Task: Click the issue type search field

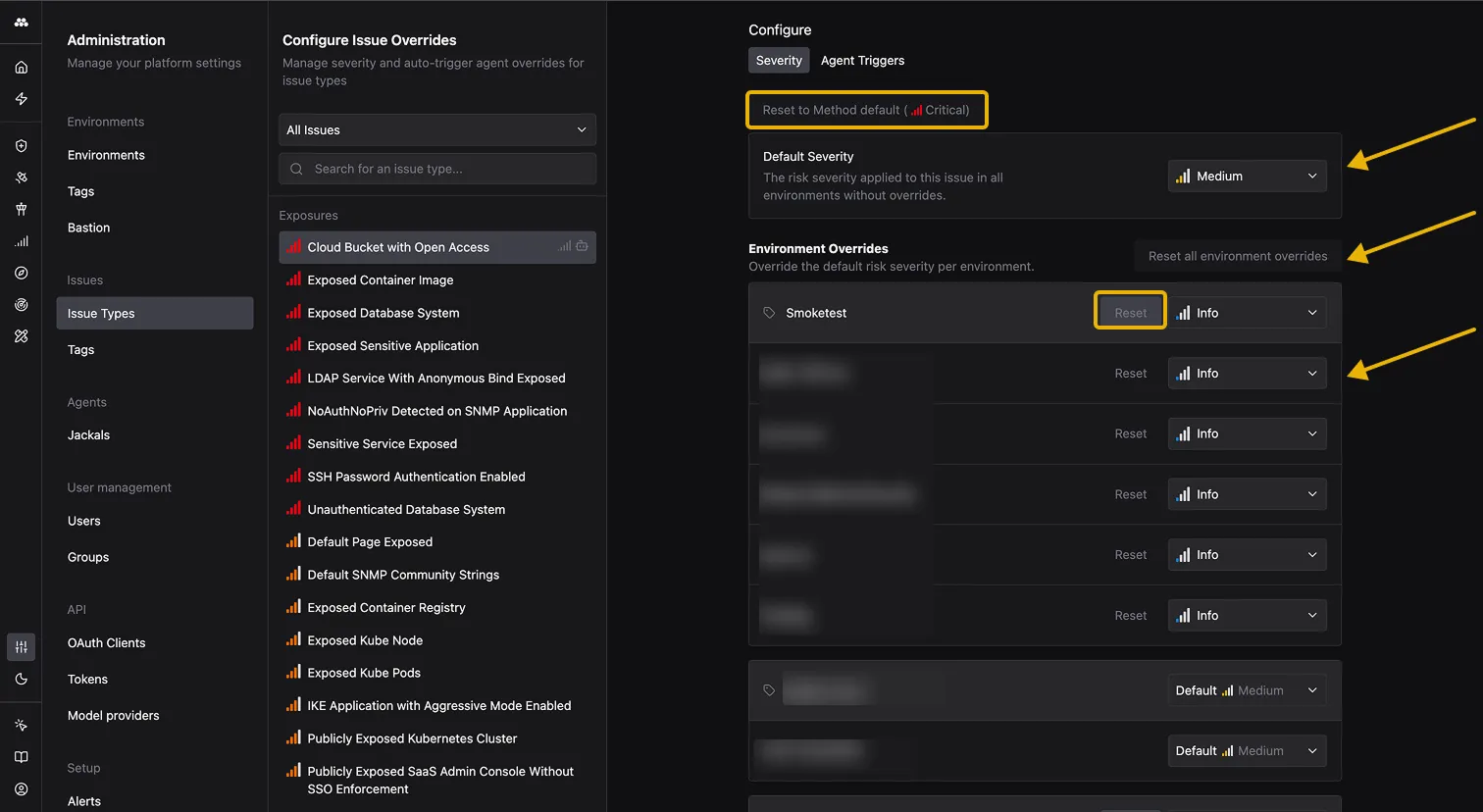Action: [x=437, y=169]
